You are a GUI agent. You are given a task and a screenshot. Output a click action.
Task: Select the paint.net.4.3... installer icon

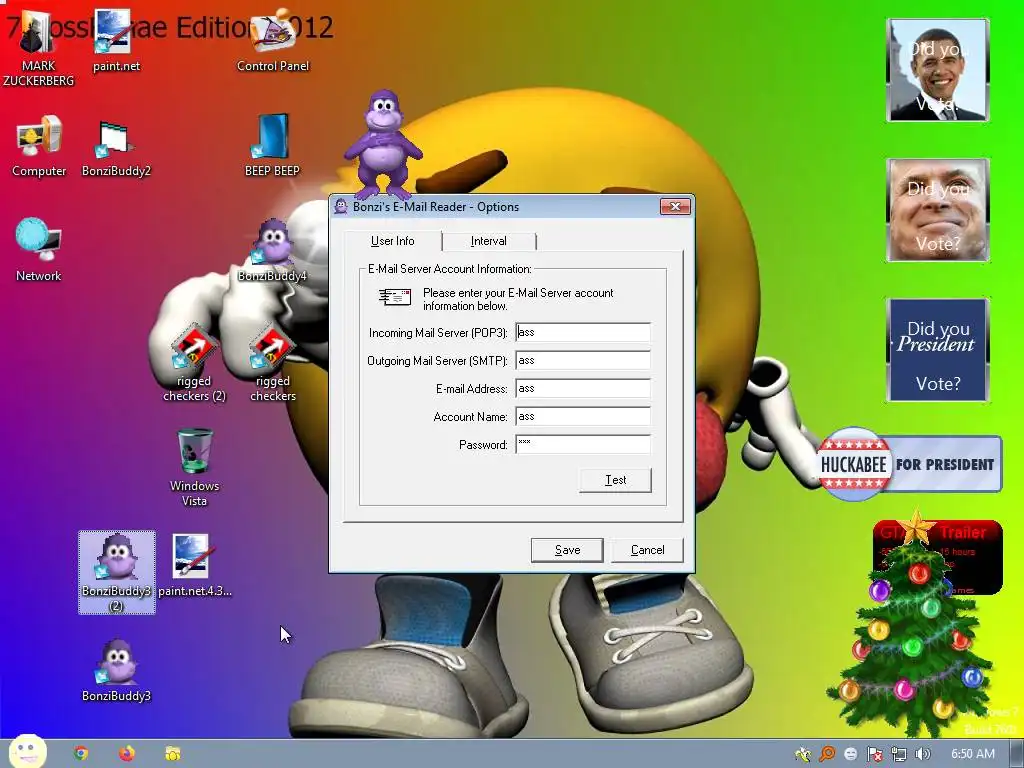(194, 566)
